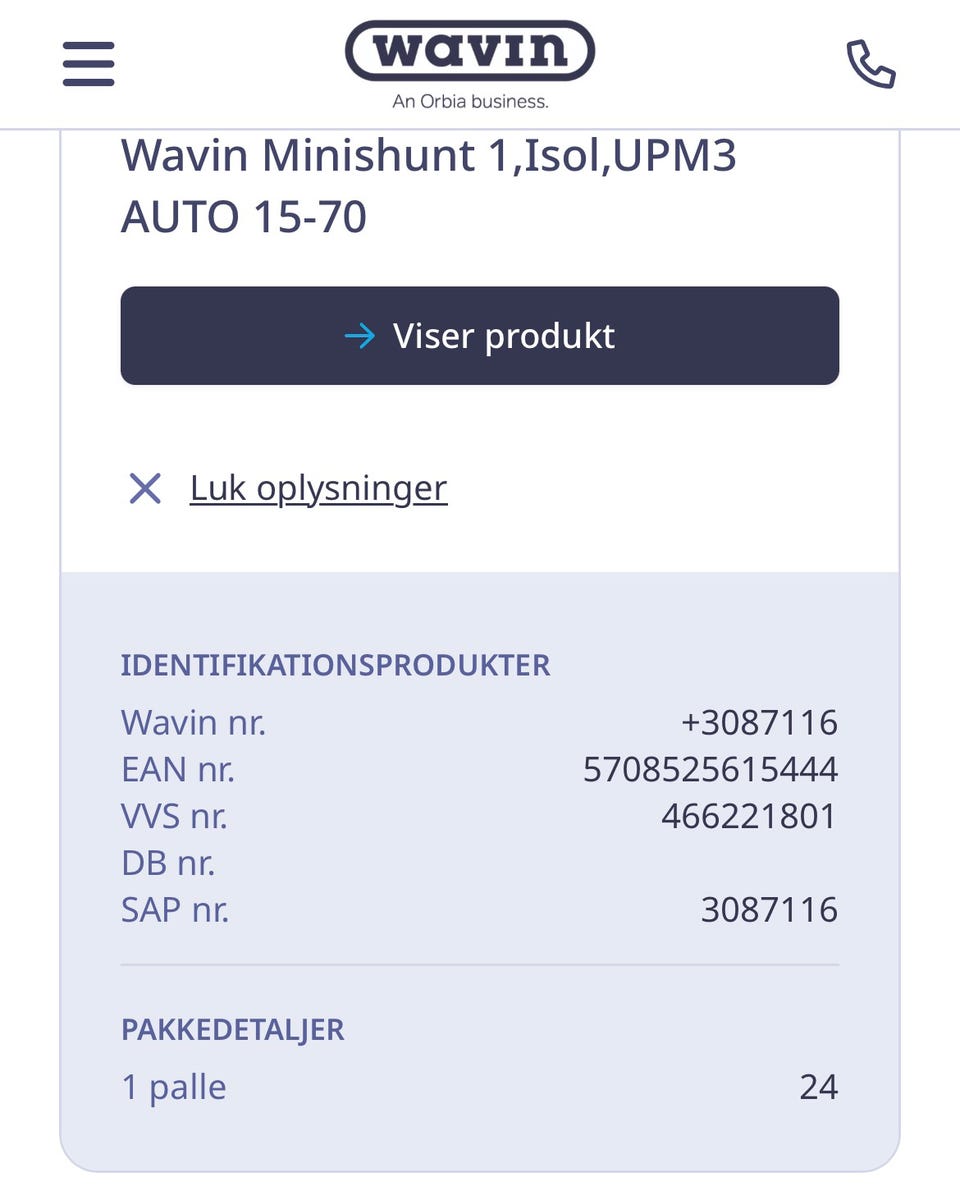Click the SAP nr. label
This screenshot has width=960, height=1186.
coord(175,910)
